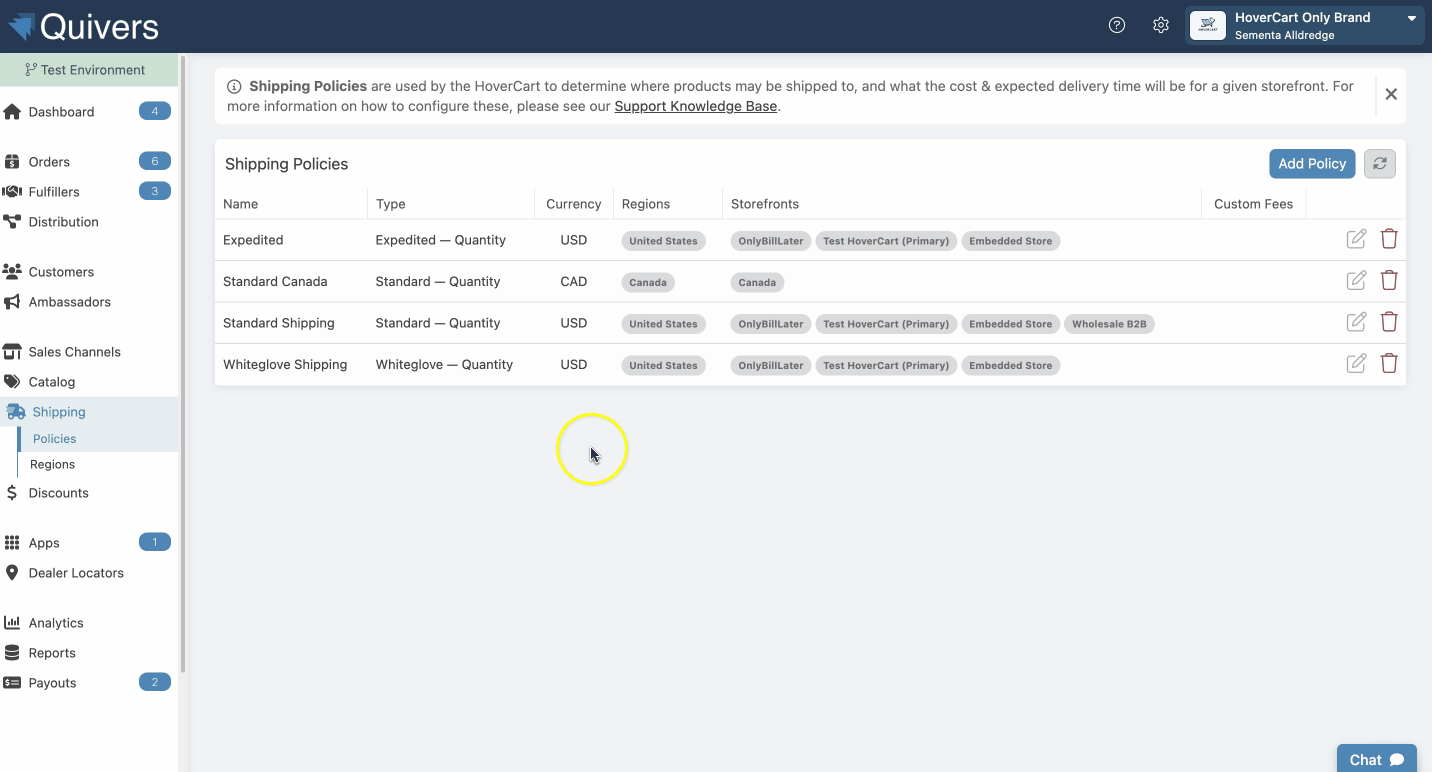The width and height of the screenshot is (1432, 772).
Task: Edit the Standard Shipping policy
Action: point(1356,322)
